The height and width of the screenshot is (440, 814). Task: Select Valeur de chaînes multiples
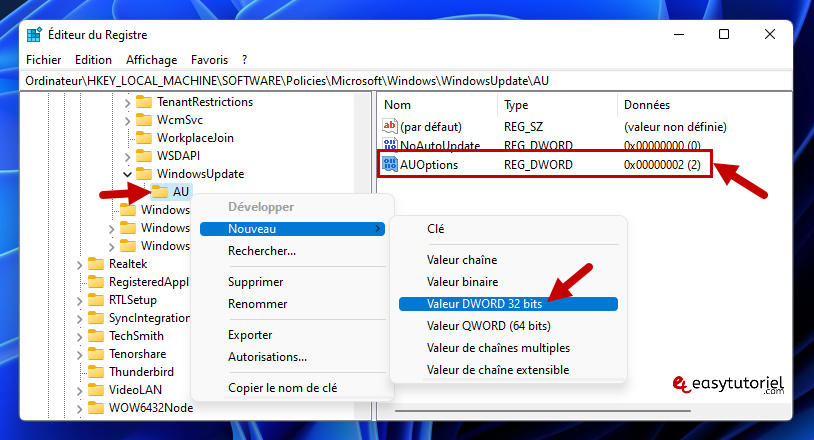click(x=508, y=348)
